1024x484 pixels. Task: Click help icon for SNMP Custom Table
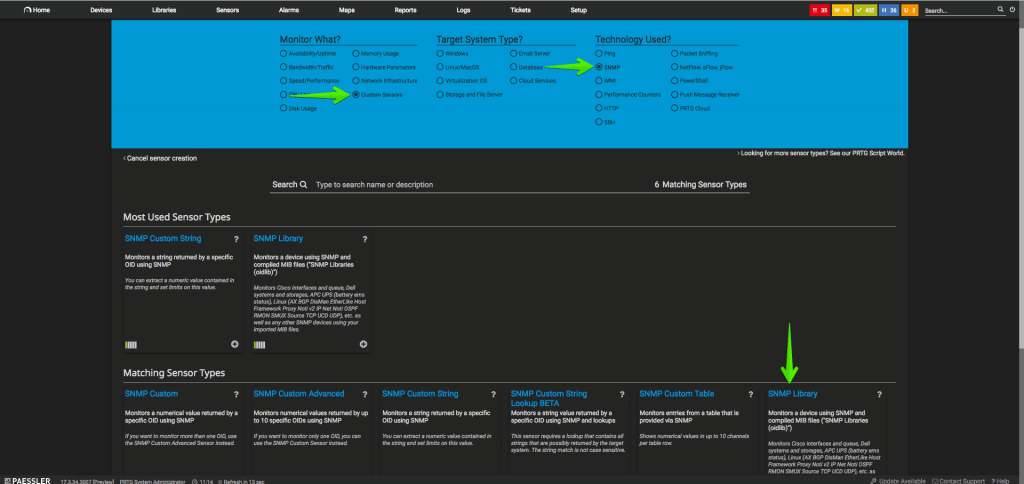(x=750, y=395)
